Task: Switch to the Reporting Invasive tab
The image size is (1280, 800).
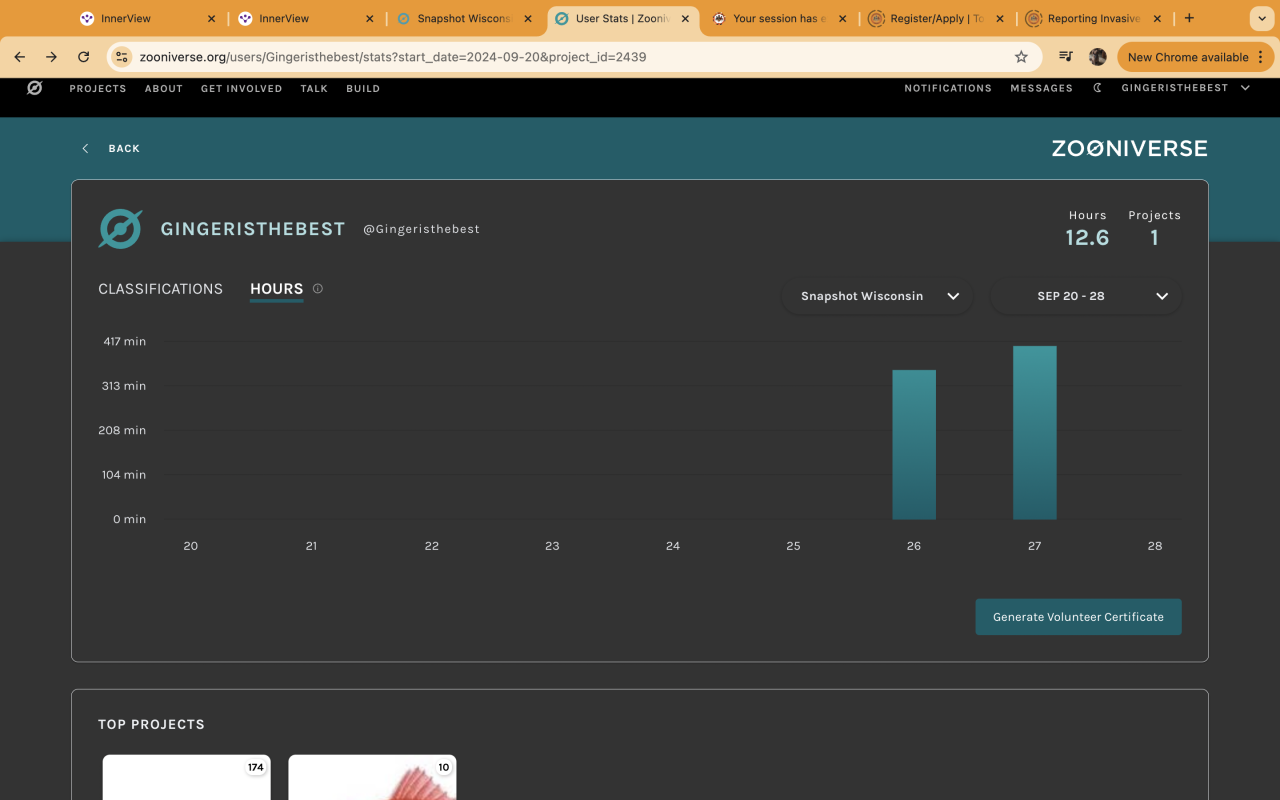Action: (x=1094, y=18)
